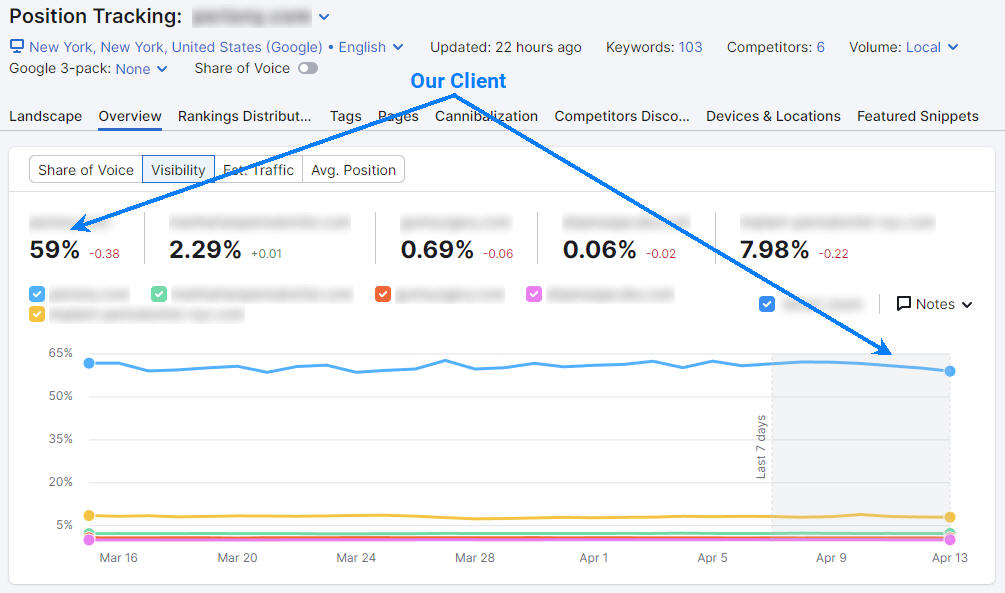Screen dimensions: 1005x593
Task: Open the Rankings Distribution tab
Action: click(x=244, y=116)
